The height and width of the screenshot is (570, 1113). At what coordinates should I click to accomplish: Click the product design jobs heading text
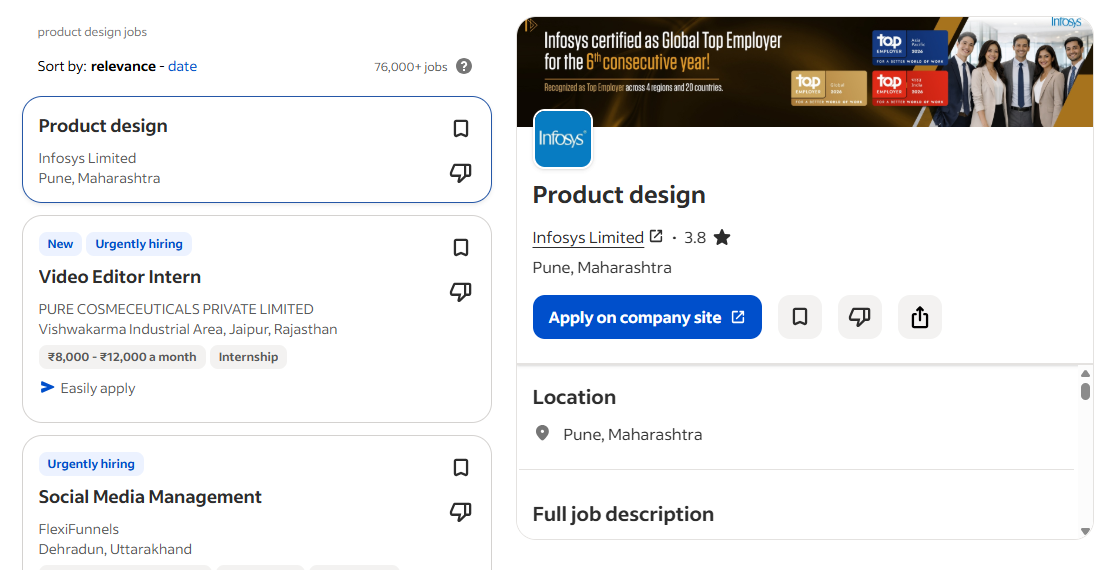coord(92,32)
